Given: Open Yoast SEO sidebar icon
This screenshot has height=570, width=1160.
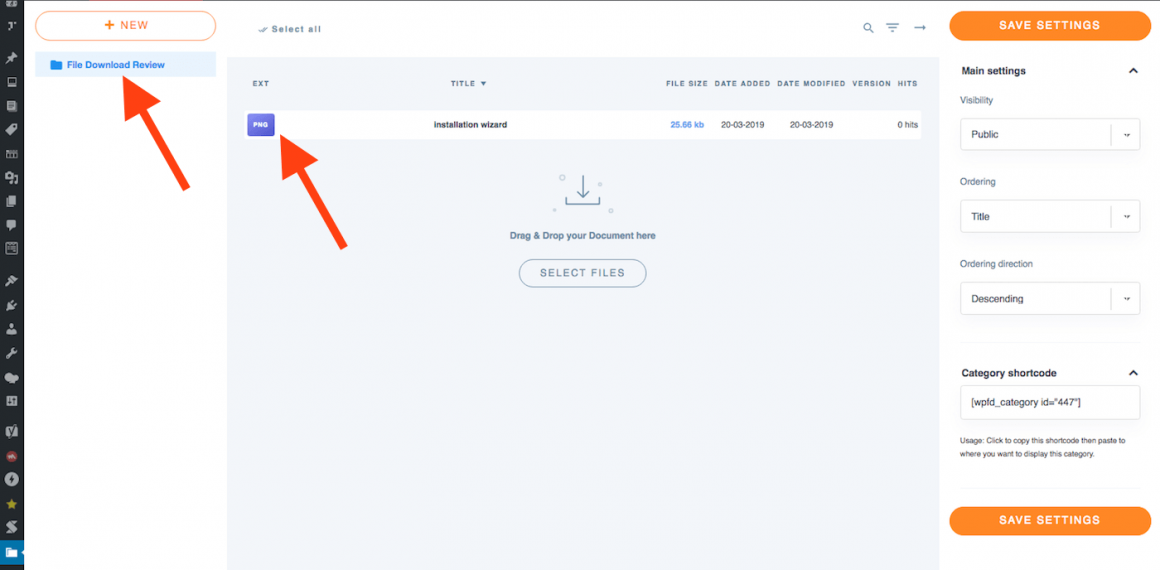Looking at the screenshot, I should pos(11,430).
